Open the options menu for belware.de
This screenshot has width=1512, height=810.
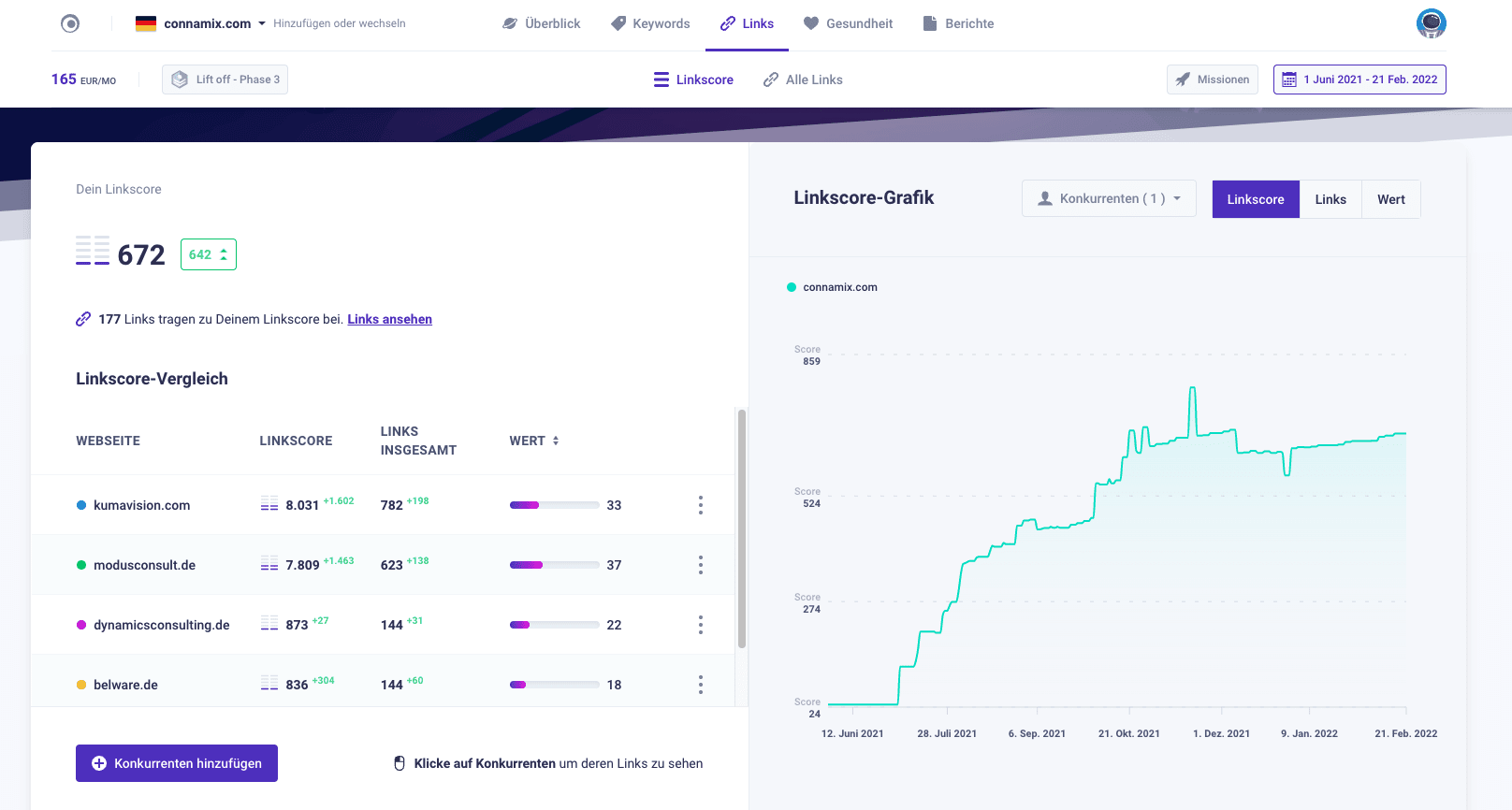click(x=700, y=685)
